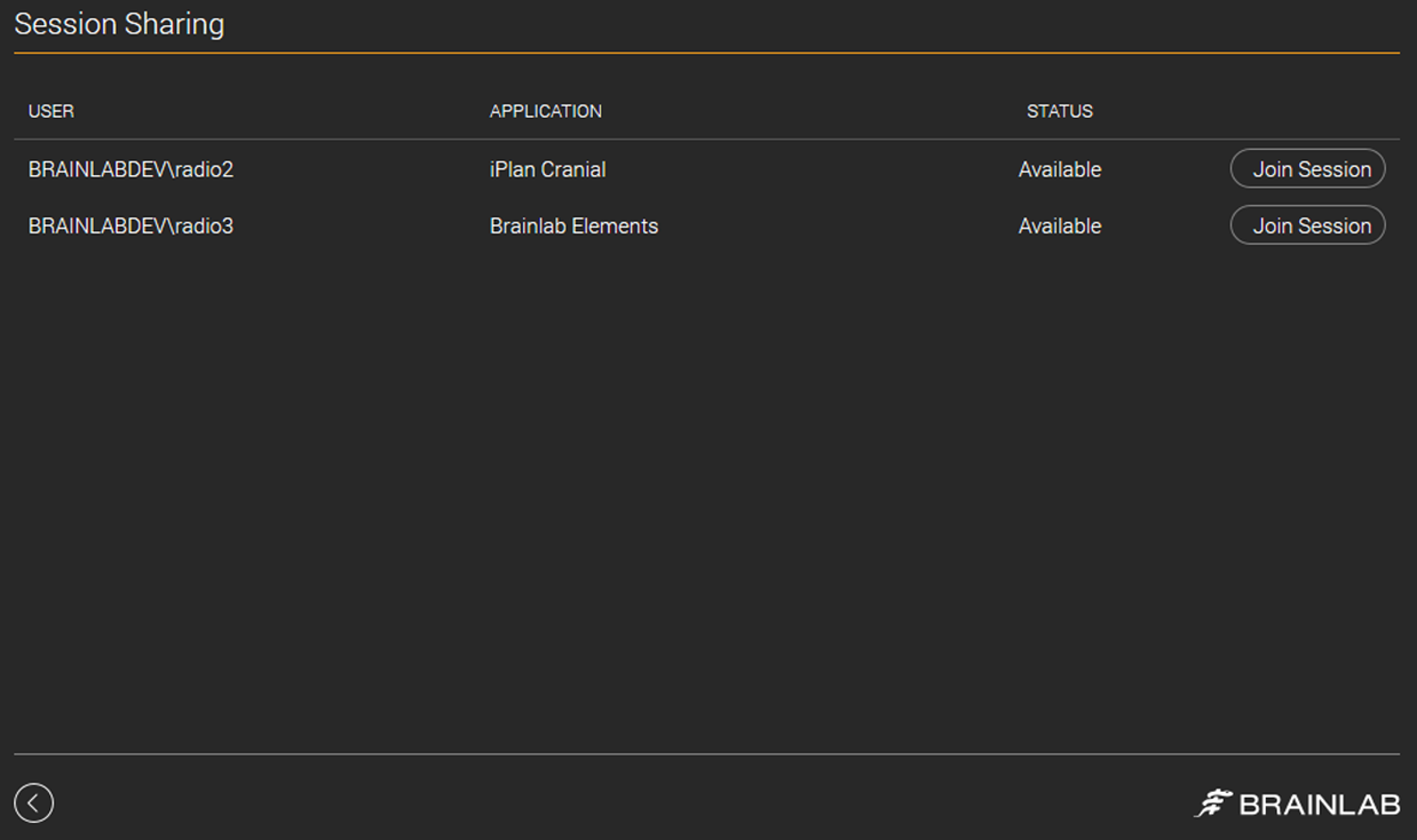1417x840 pixels.
Task: Click the iPlan Cranial application name
Action: (547, 170)
